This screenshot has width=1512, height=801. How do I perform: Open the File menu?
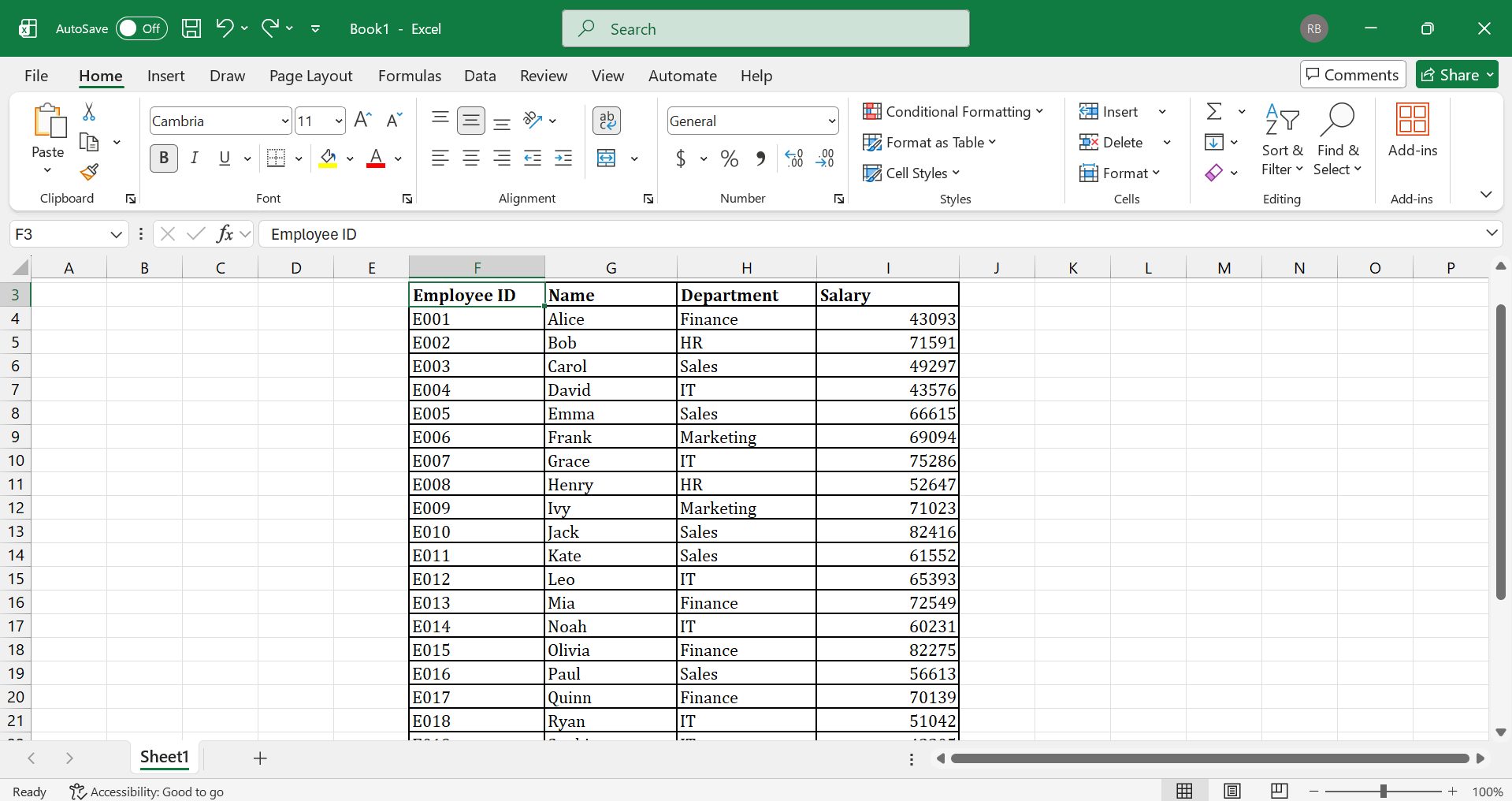[36, 76]
